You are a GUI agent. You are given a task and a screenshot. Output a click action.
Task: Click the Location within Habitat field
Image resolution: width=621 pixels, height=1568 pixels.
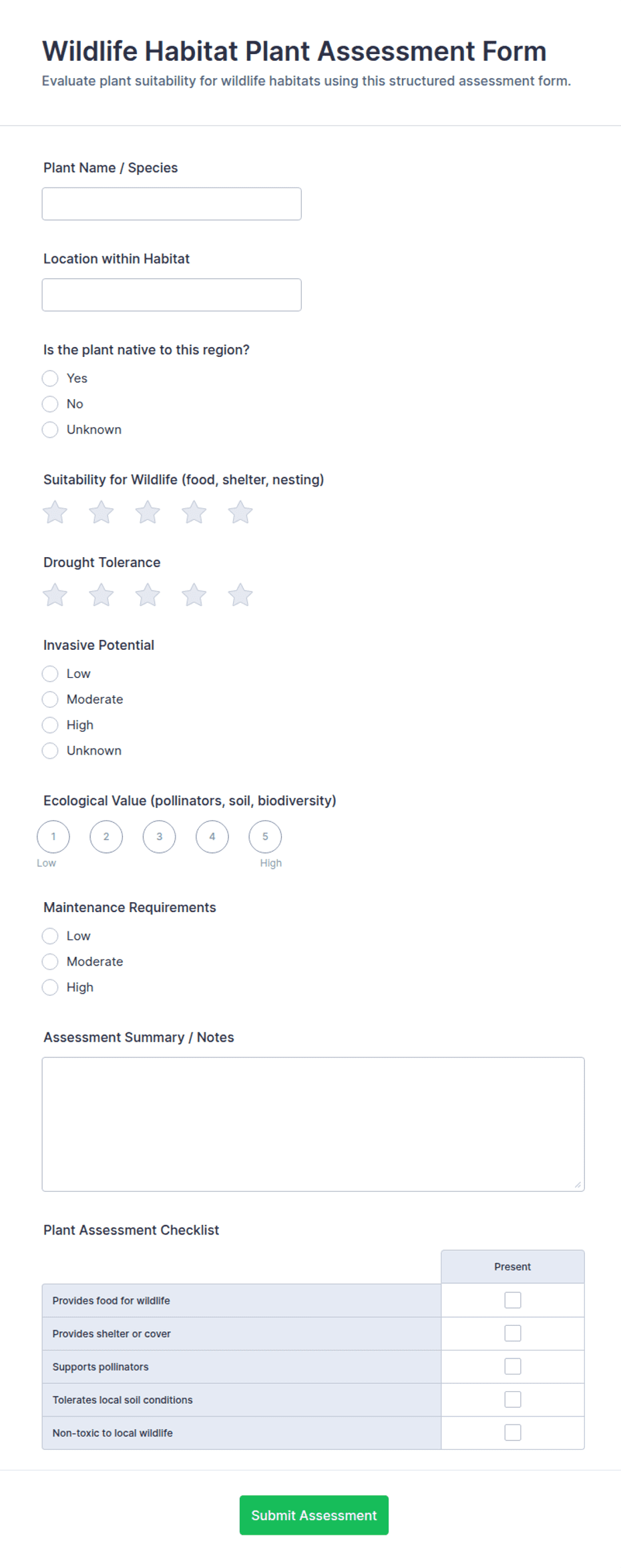click(x=172, y=295)
